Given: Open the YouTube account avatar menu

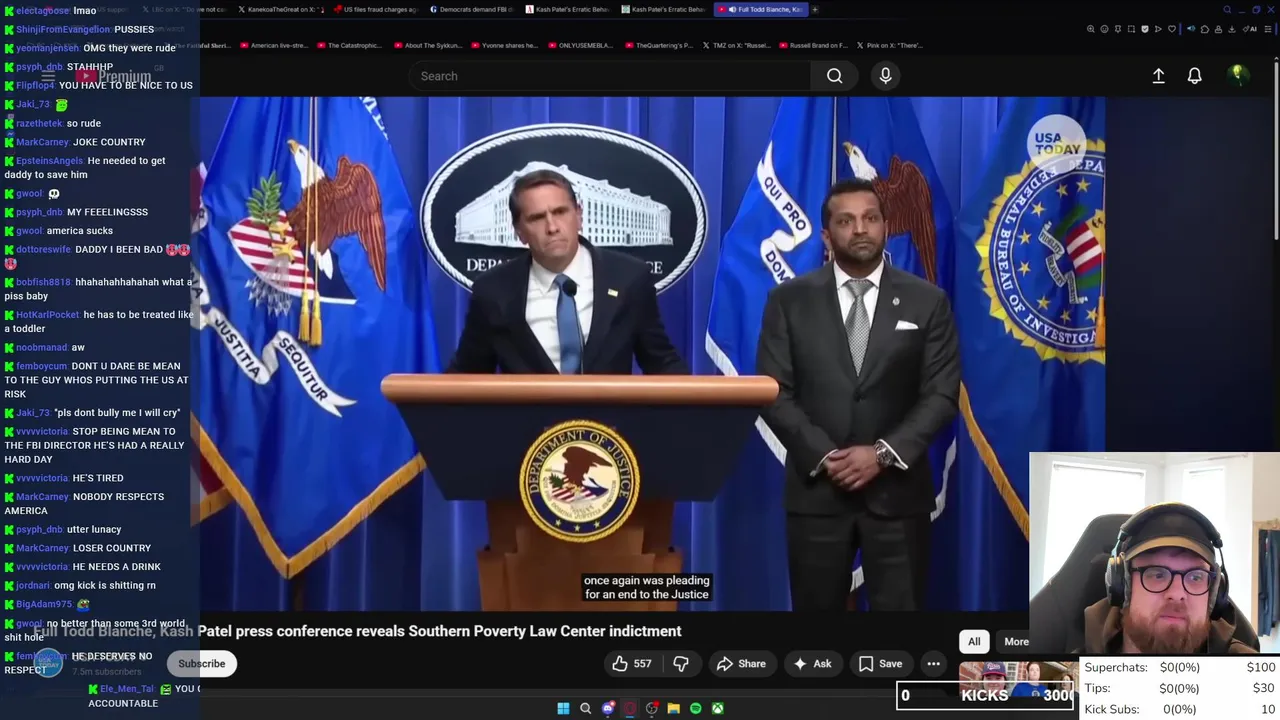Looking at the screenshot, I should pyautogui.click(x=1237, y=75).
